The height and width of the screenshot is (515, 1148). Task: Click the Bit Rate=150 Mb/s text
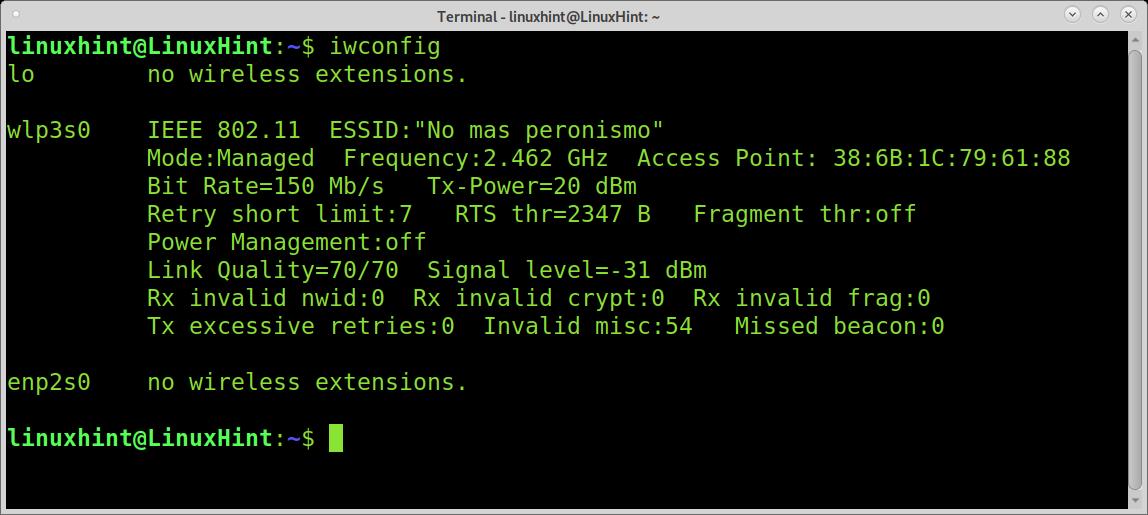click(265, 186)
